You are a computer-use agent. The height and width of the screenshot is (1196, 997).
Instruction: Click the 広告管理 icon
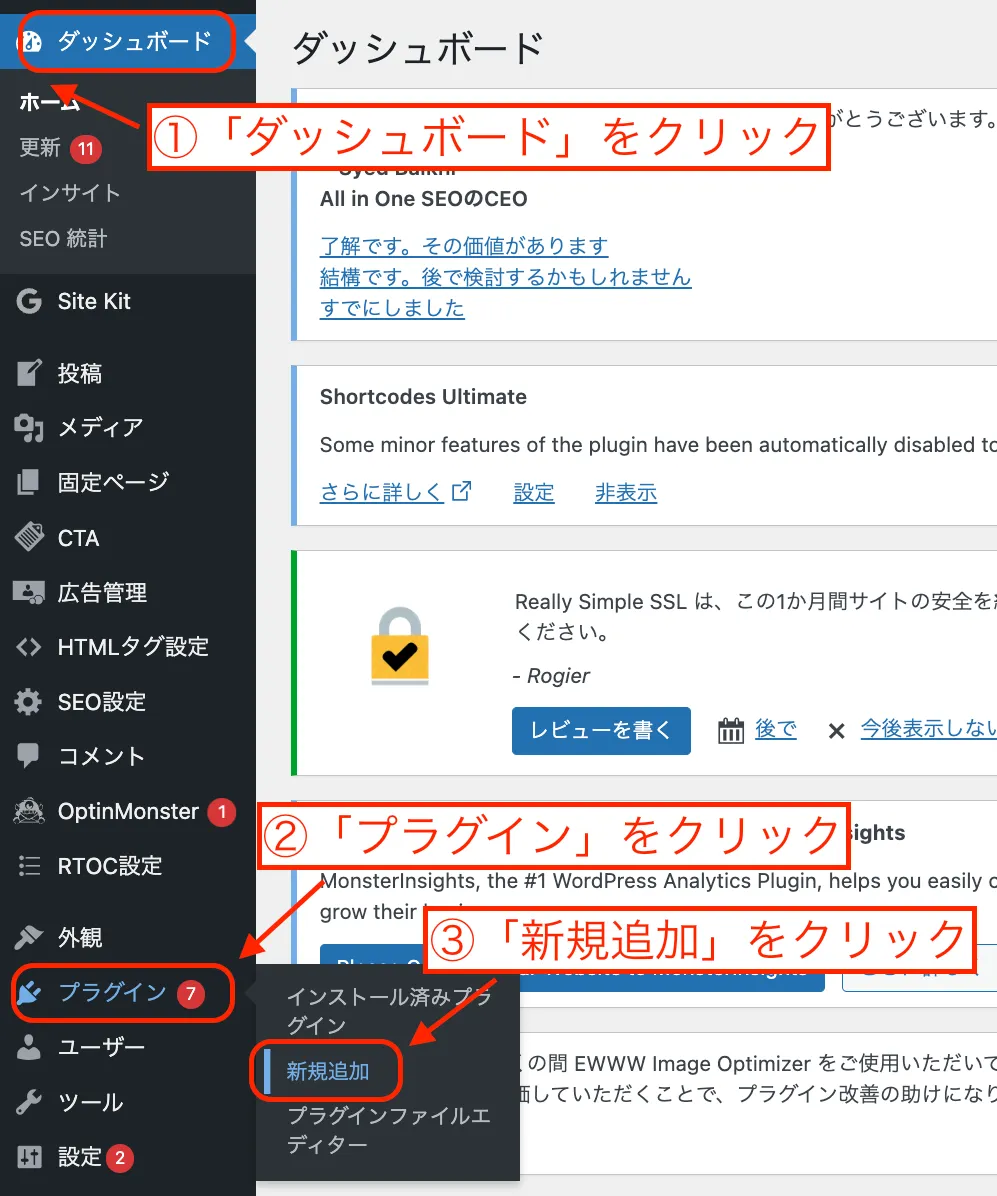click(x=29, y=592)
